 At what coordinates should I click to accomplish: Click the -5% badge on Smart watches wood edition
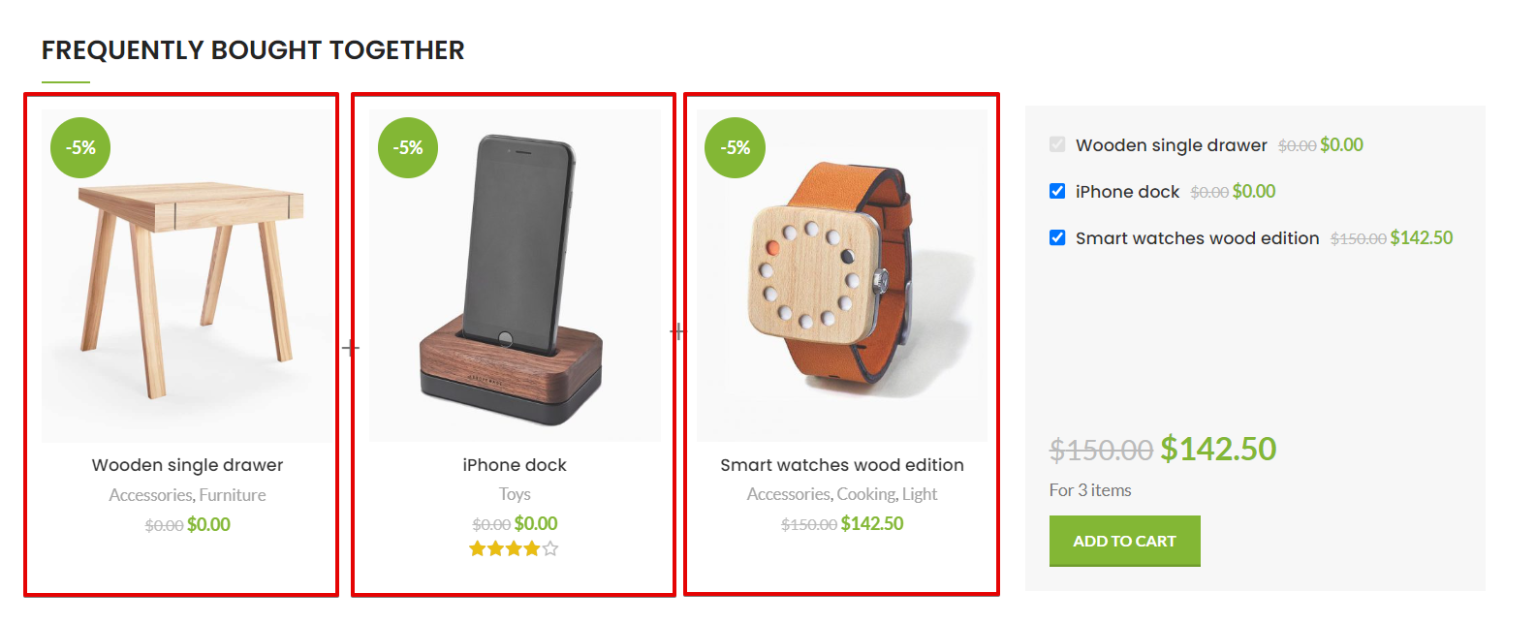(x=734, y=147)
